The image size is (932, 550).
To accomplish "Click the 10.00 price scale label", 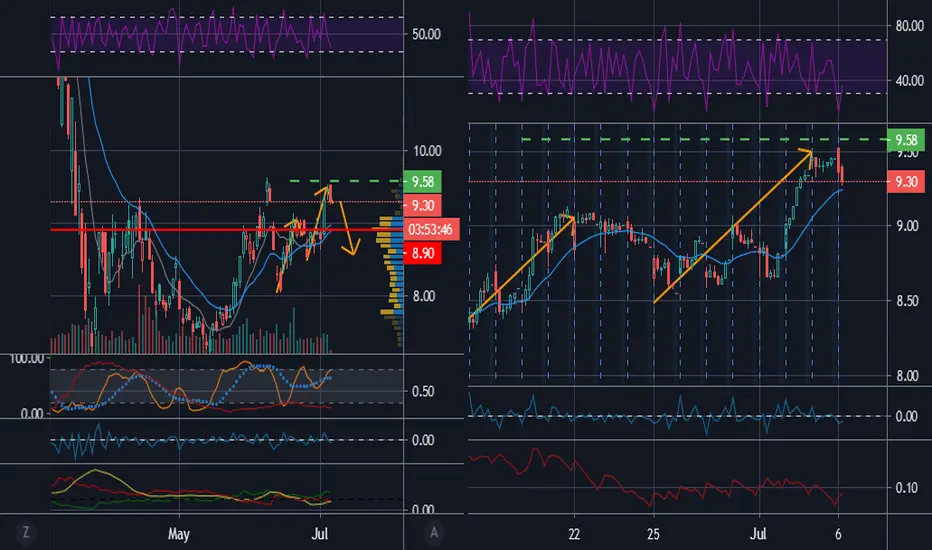I will [x=427, y=151].
